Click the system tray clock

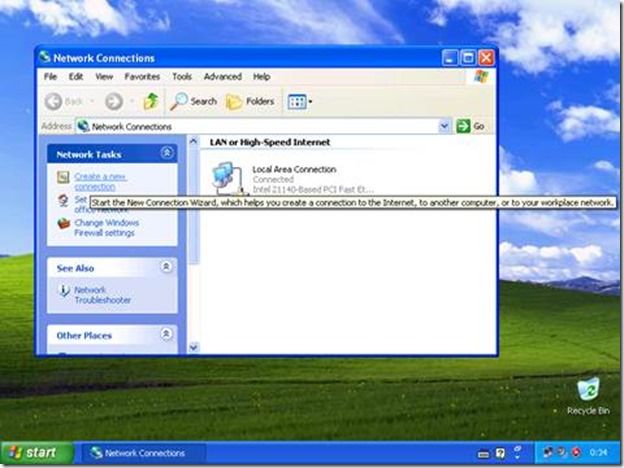pyautogui.click(x=598, y=452)
